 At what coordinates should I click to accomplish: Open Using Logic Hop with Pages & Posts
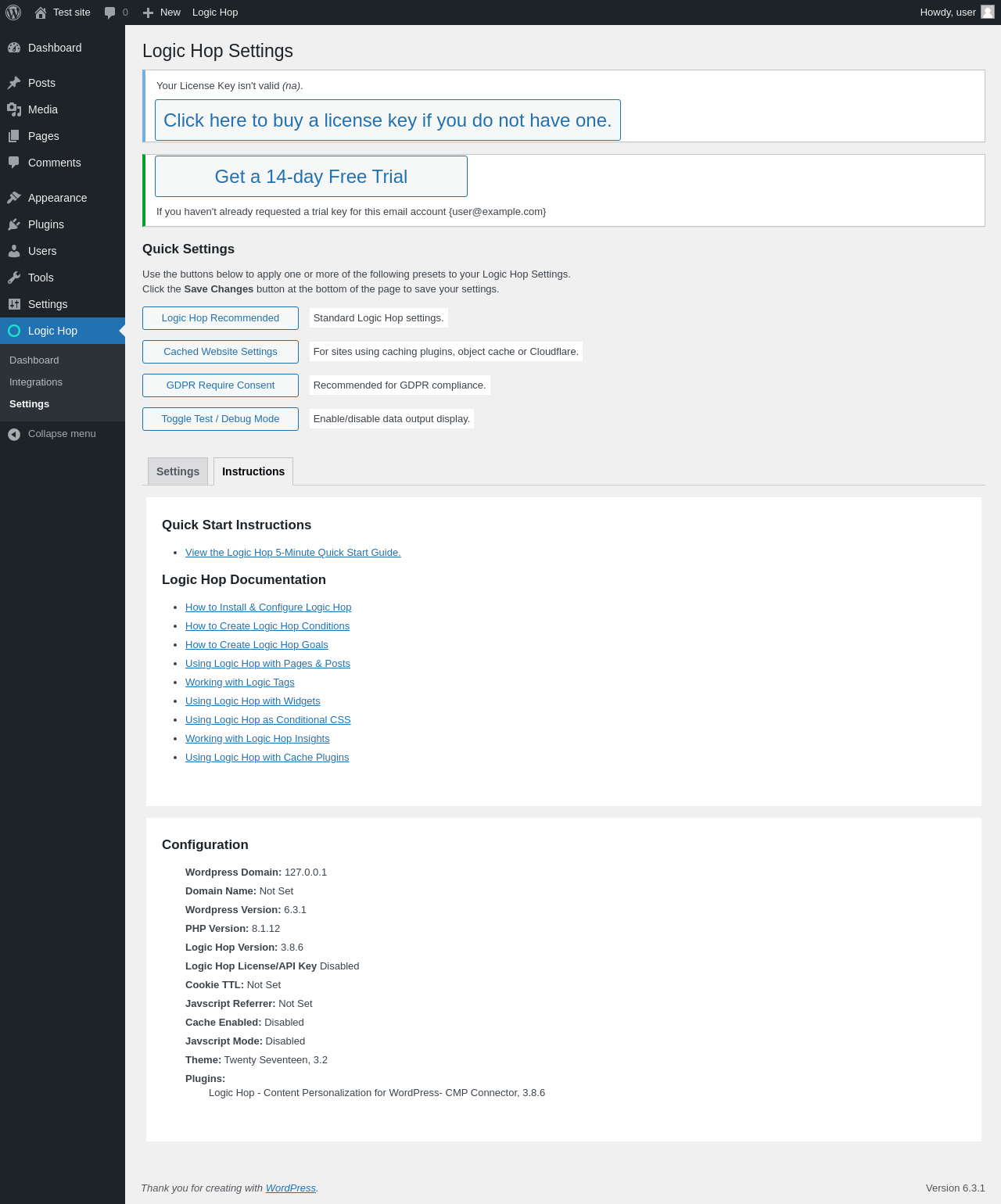pyautogui.click(x=267, y=664)
